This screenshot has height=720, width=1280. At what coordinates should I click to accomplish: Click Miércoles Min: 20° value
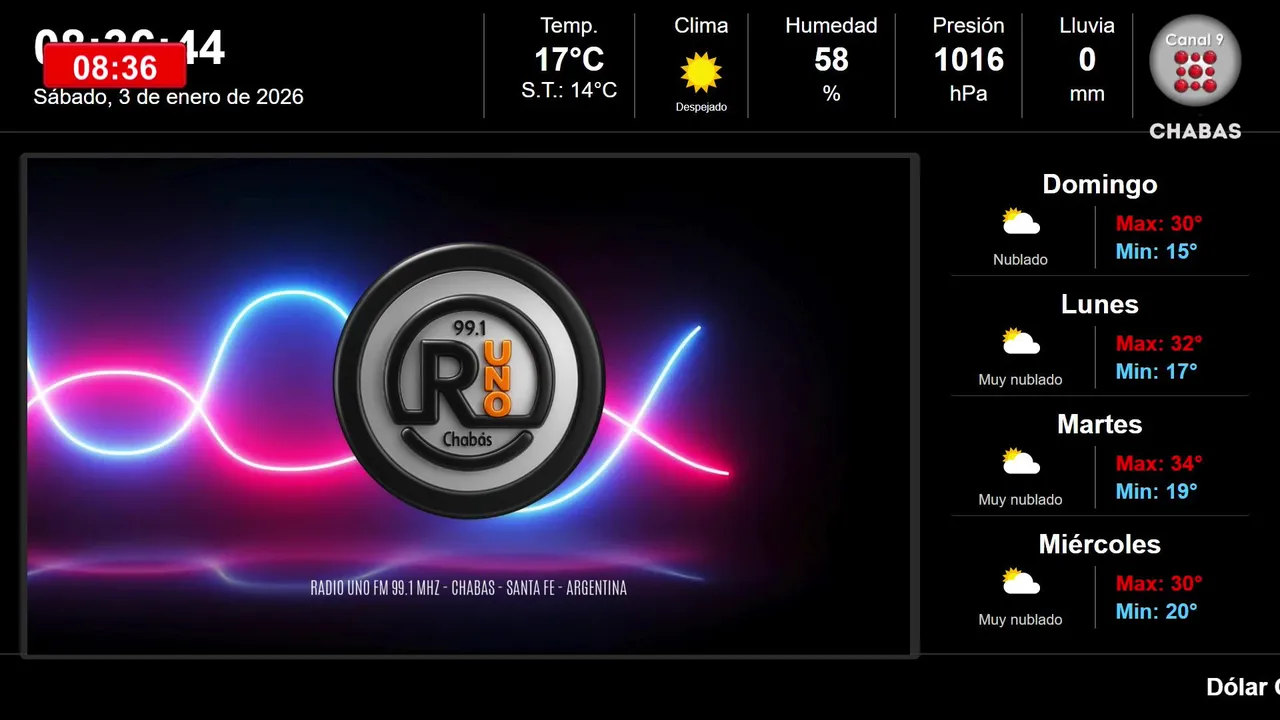pyautogui.click(x=1156, y=611)
